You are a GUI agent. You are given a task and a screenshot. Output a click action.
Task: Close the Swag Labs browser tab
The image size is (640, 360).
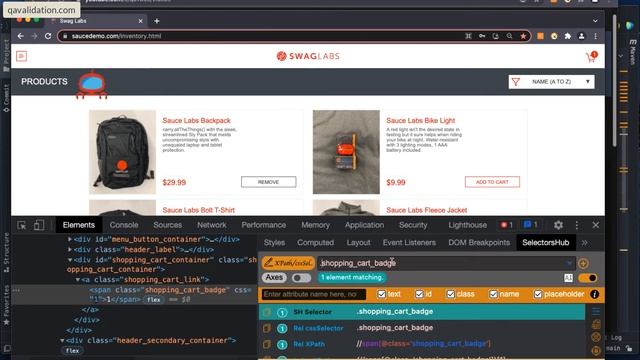point(140,21)
